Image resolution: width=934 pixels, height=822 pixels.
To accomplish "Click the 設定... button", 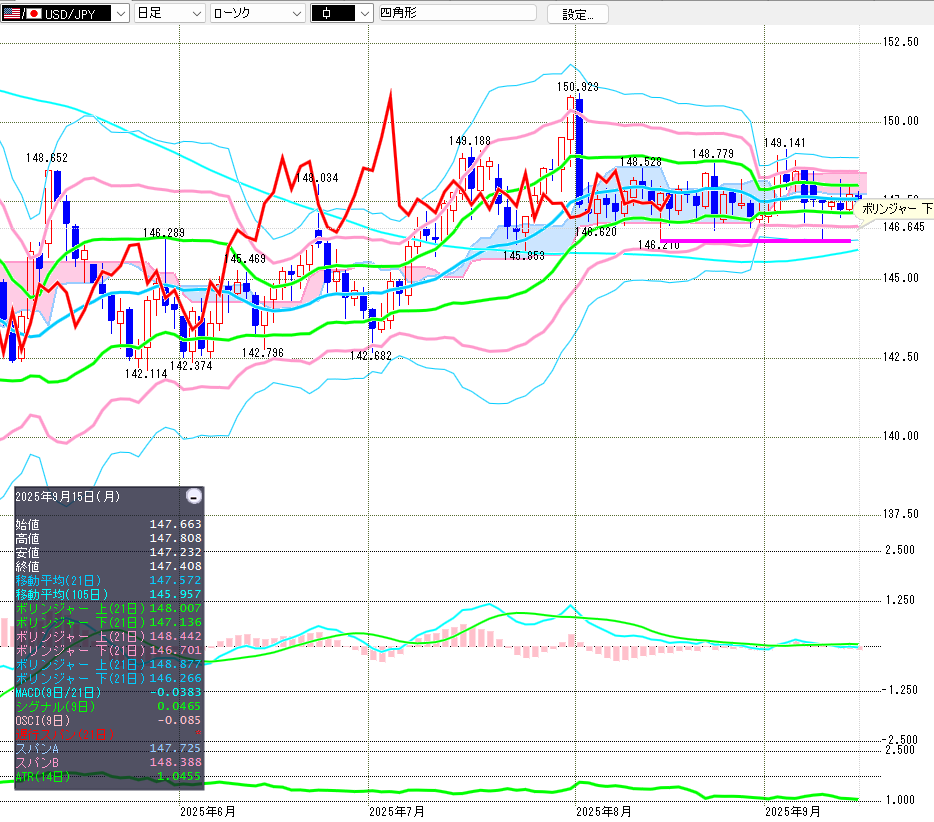I will tap(578, 14).
